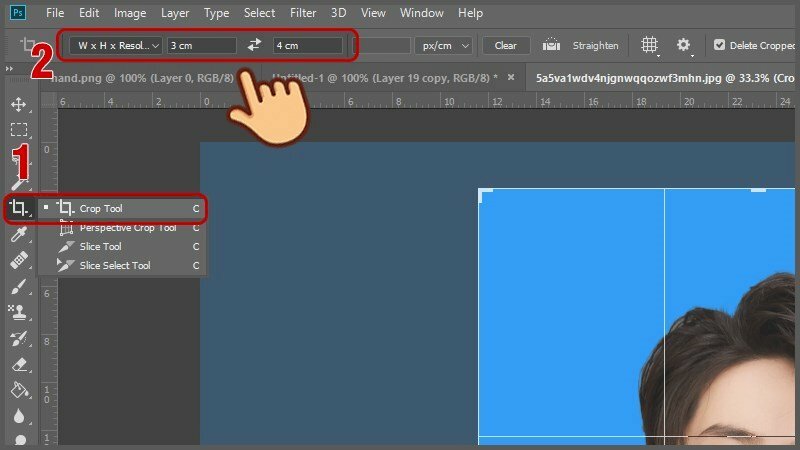Swap width and height values
The height and width of the screenshot is (450, 800).
[254, 45]
